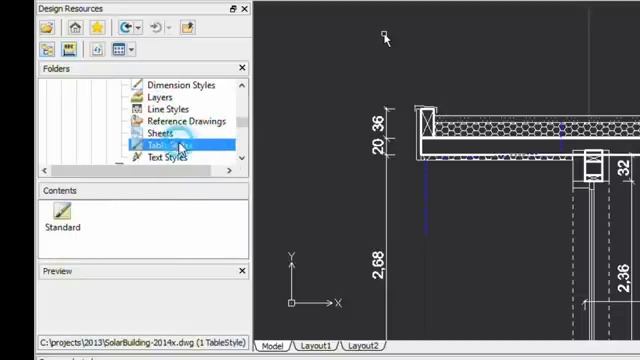The height and width of the screenshot is (360, 640).
Task: Switch to the Layout1 tab
Action: pyautogui.click(x=316, y=346)
